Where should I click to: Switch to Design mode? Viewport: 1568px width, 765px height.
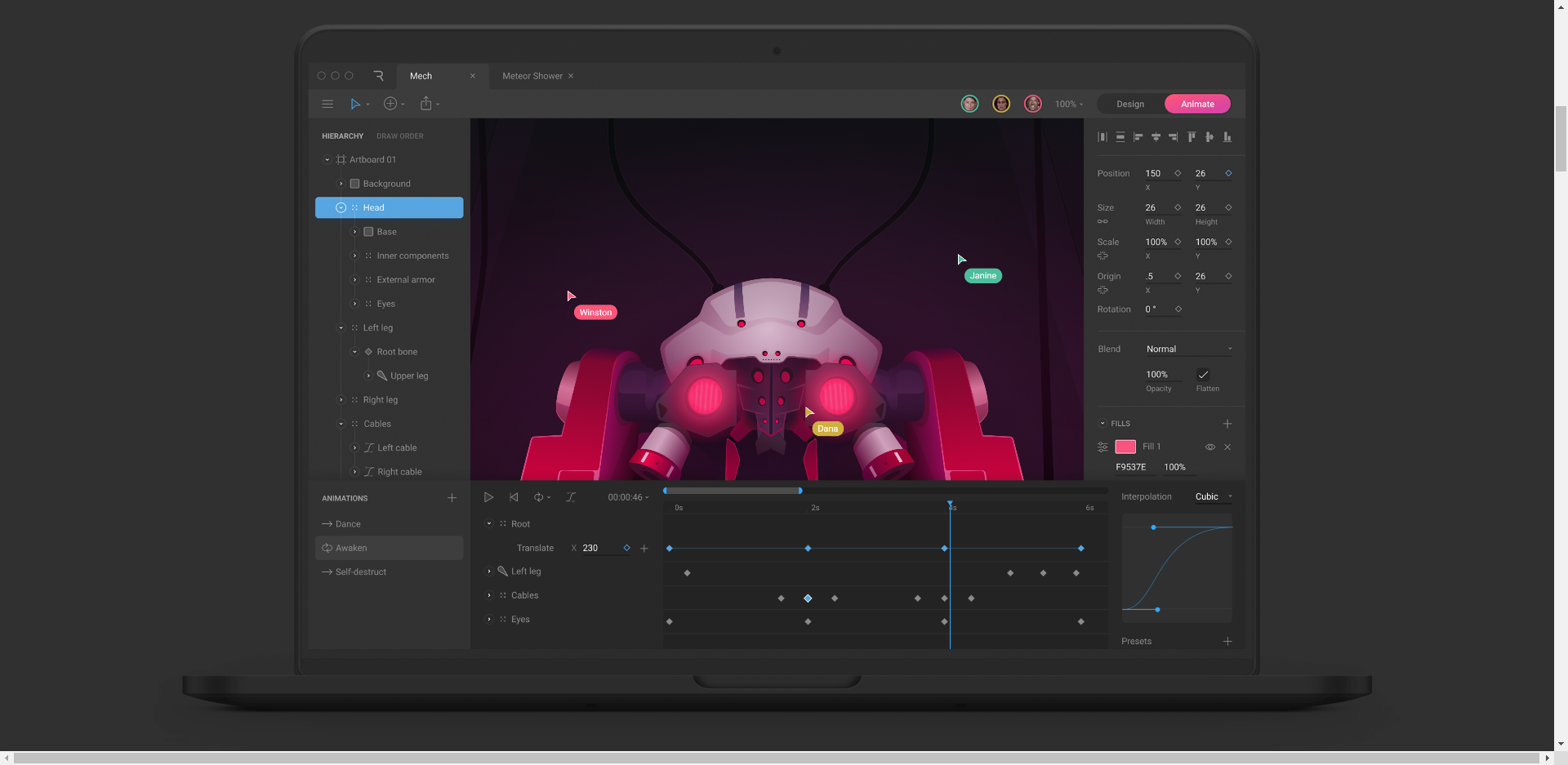1130,104
